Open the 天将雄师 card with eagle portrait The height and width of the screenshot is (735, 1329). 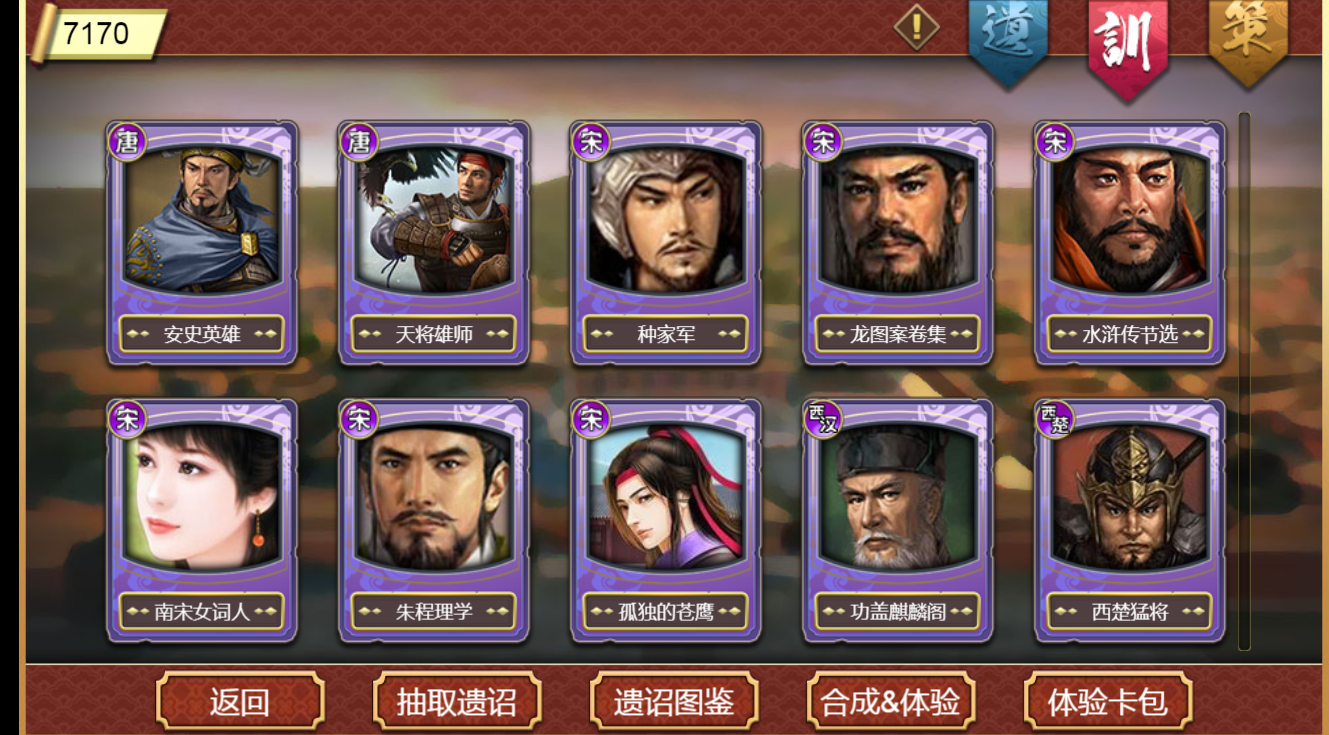(434, 243)
